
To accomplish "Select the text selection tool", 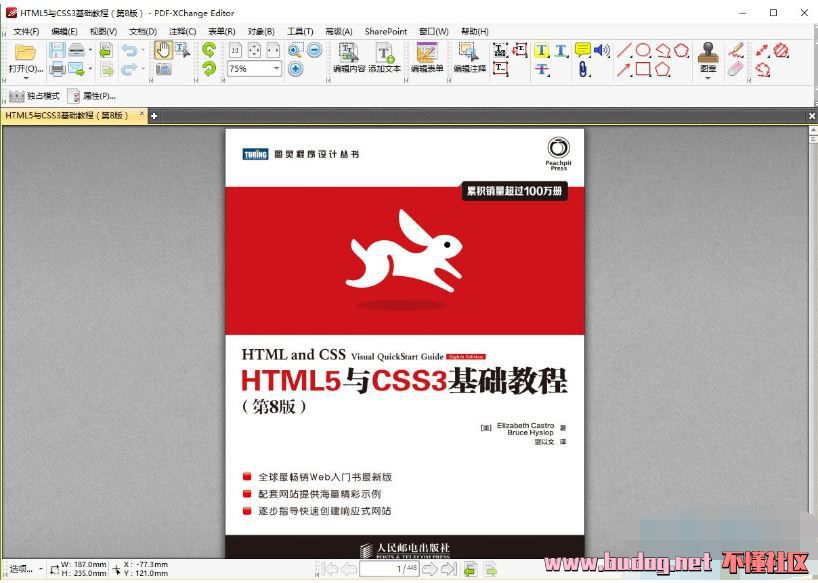I will (182, 50).
